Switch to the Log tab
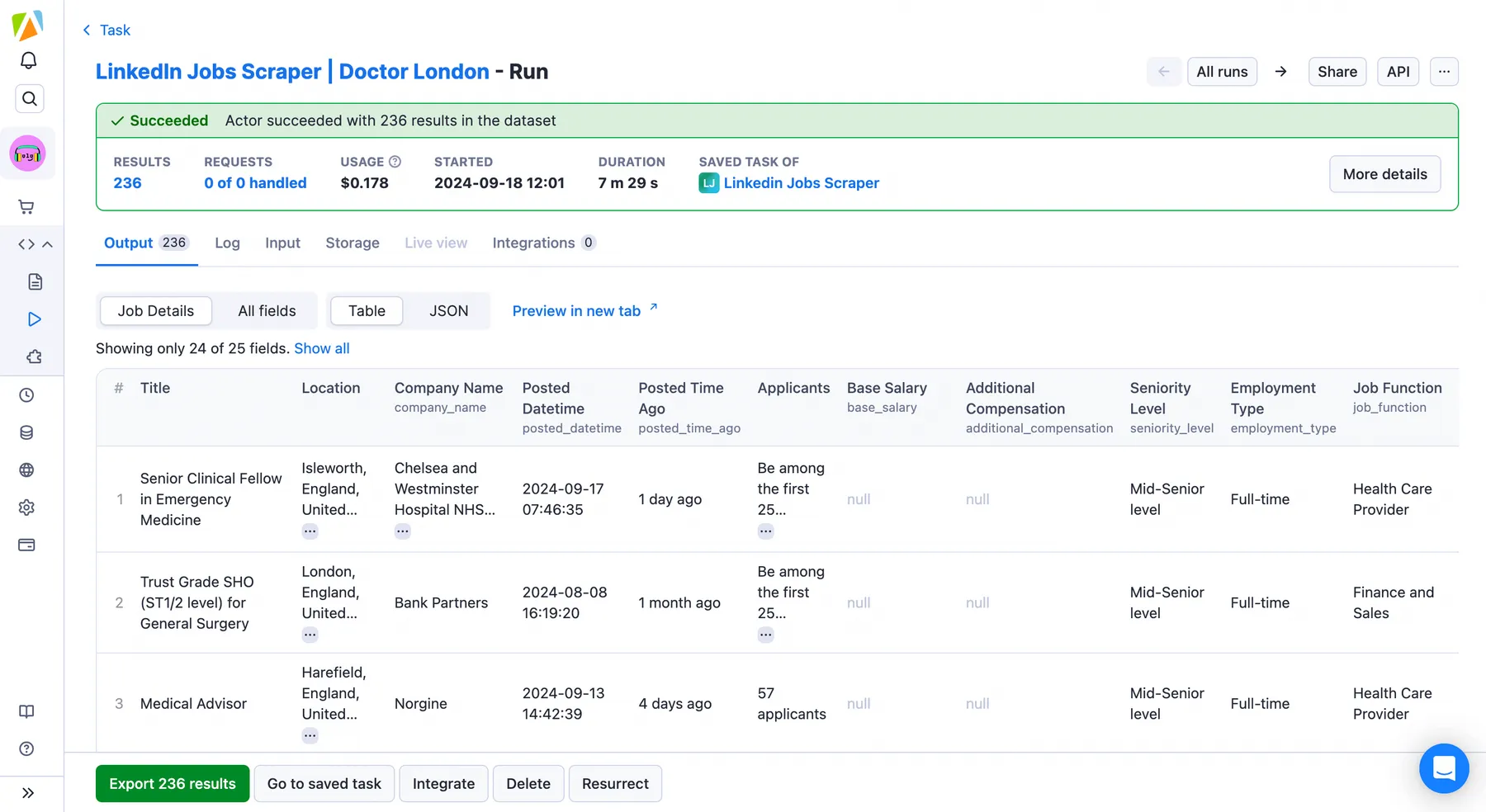The image size is (1486, 812). 227,243
